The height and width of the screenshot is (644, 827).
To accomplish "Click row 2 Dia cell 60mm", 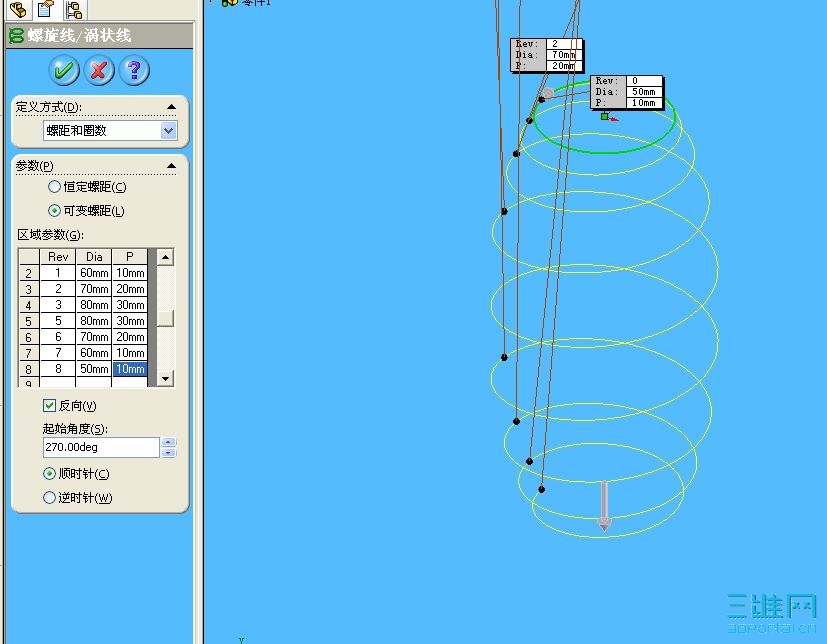I will point(94,273).
